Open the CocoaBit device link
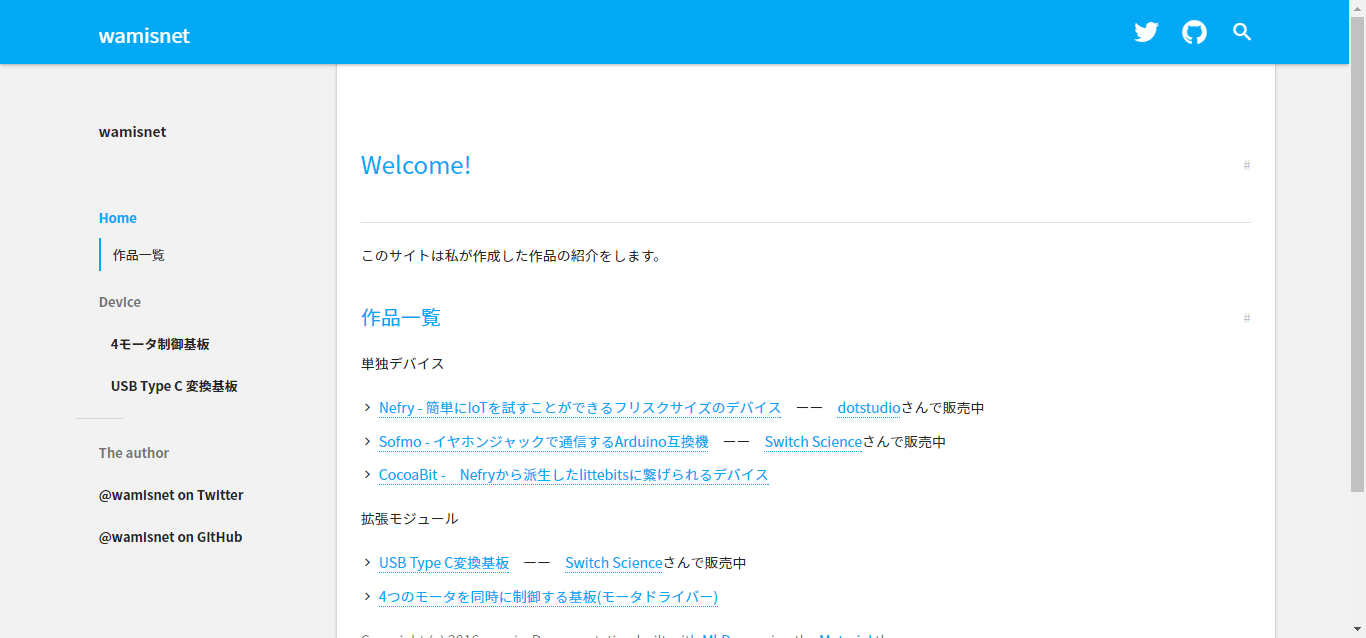This screenshot has width=1366, height=638. pyautogui.click(x=574, y=475)
